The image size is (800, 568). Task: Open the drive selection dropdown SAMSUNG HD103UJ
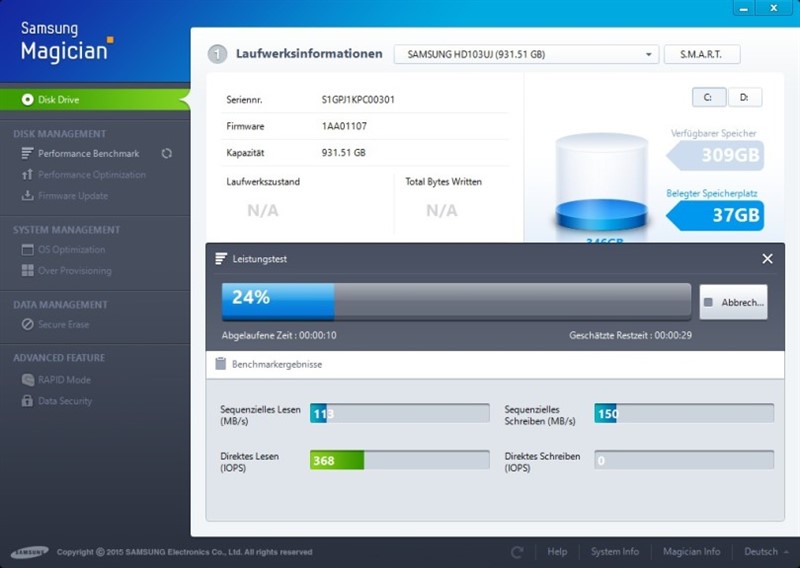coord(527,54)
